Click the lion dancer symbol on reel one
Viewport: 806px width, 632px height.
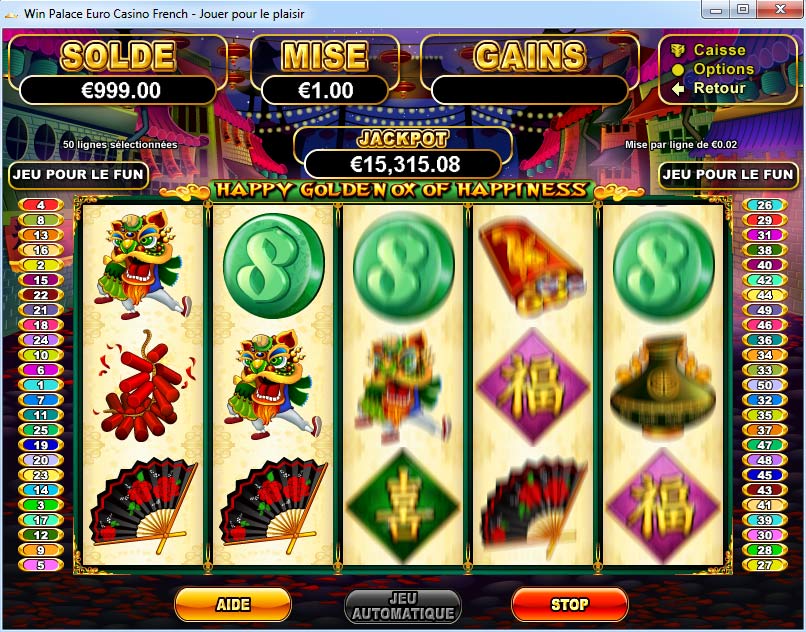click(x=142, y=264)
